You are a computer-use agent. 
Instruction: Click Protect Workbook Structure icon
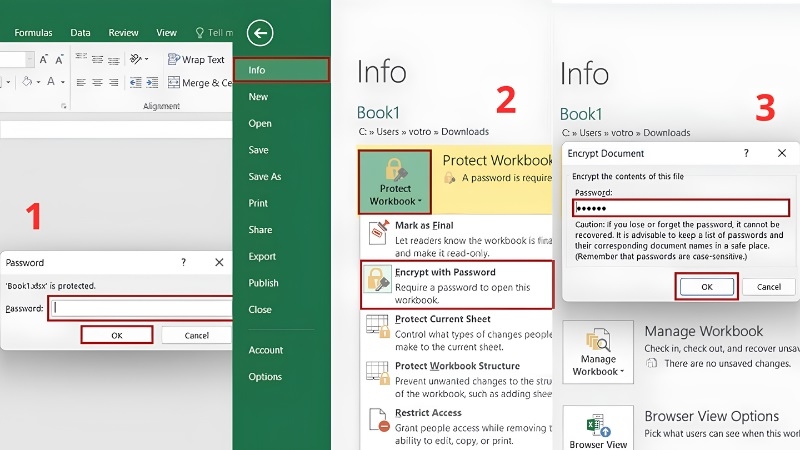pos(378,372)
